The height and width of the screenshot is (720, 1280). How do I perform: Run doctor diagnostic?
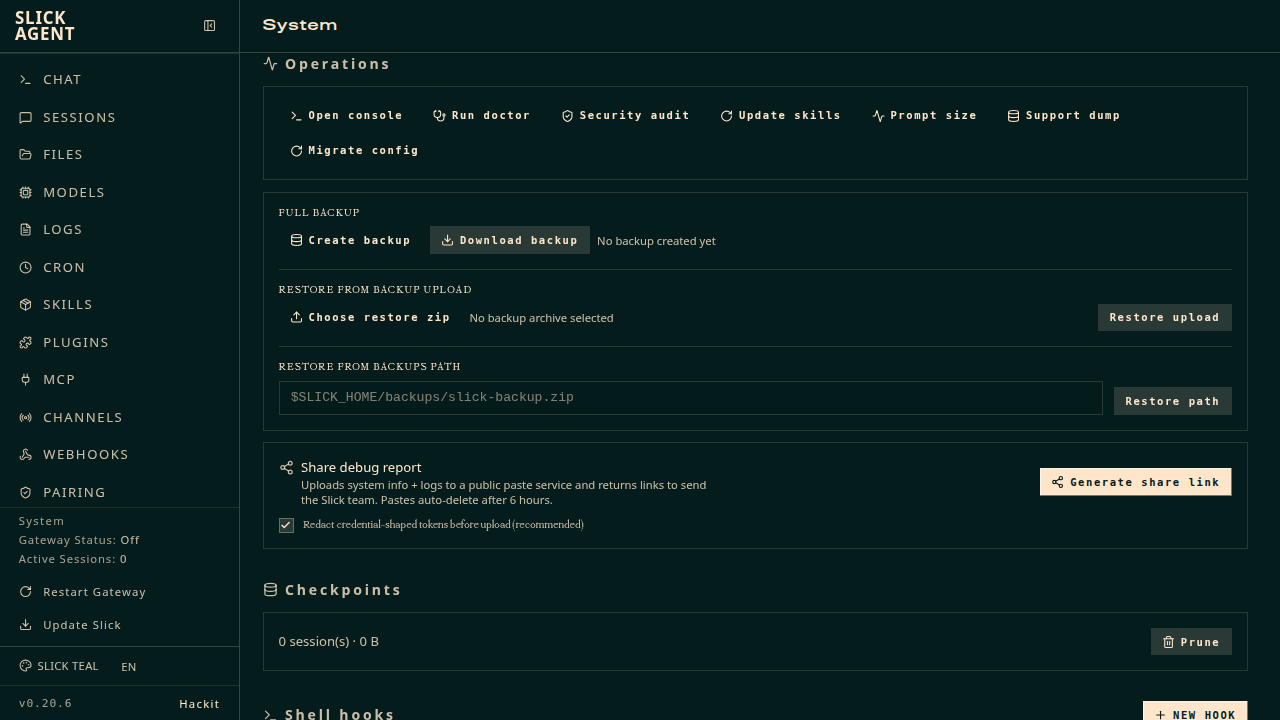point(481,115)
